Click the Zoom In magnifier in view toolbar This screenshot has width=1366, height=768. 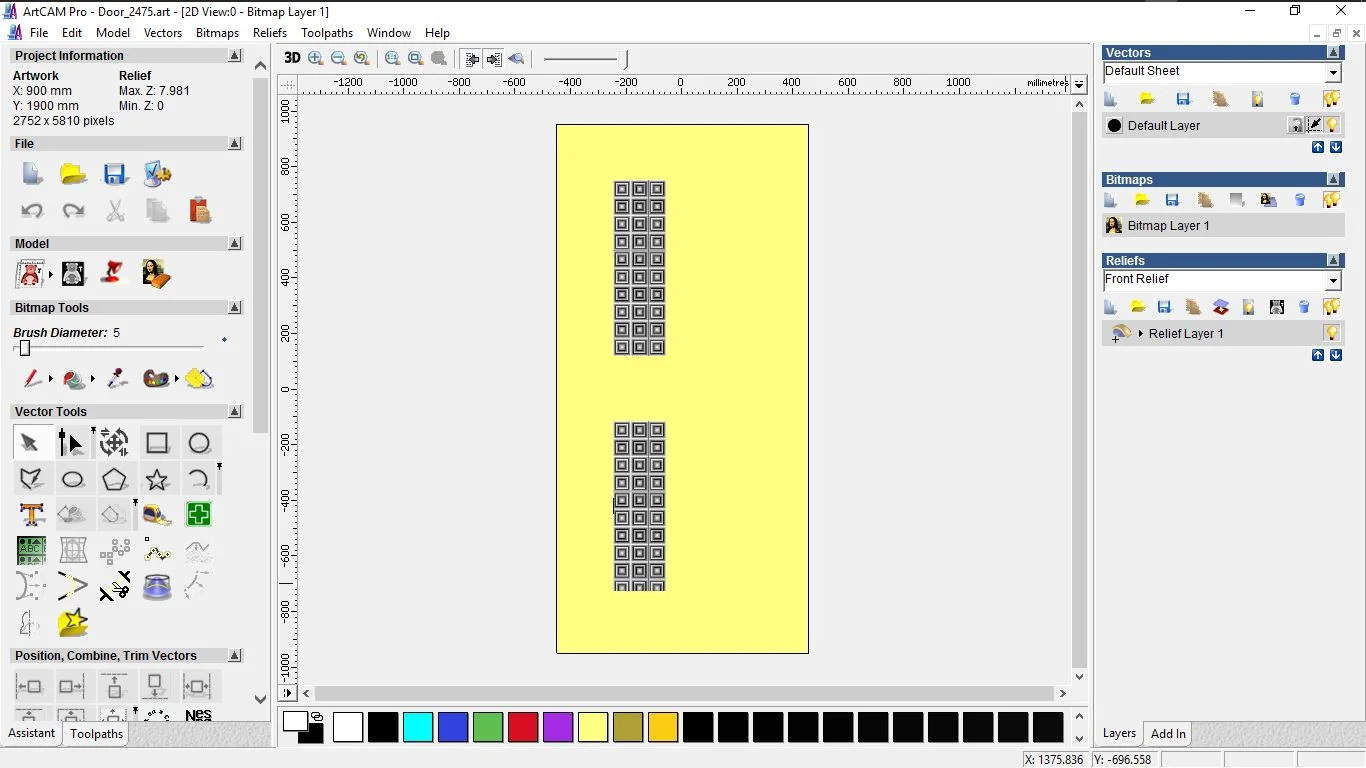click(x=316, y=59)
